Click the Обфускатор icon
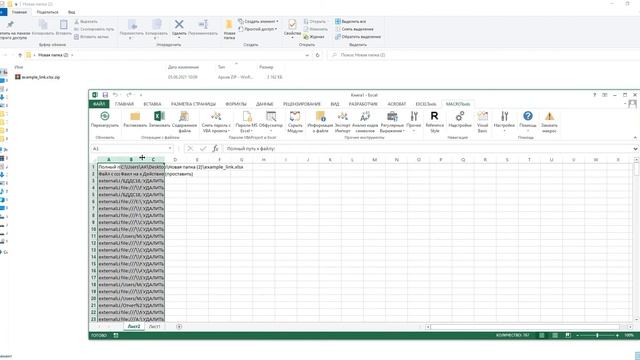Screen dimensions: 640x360 (x=271, y=116)
